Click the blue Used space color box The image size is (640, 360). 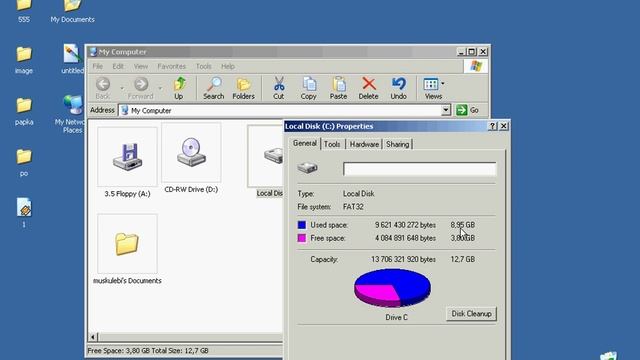pos(302,225)
